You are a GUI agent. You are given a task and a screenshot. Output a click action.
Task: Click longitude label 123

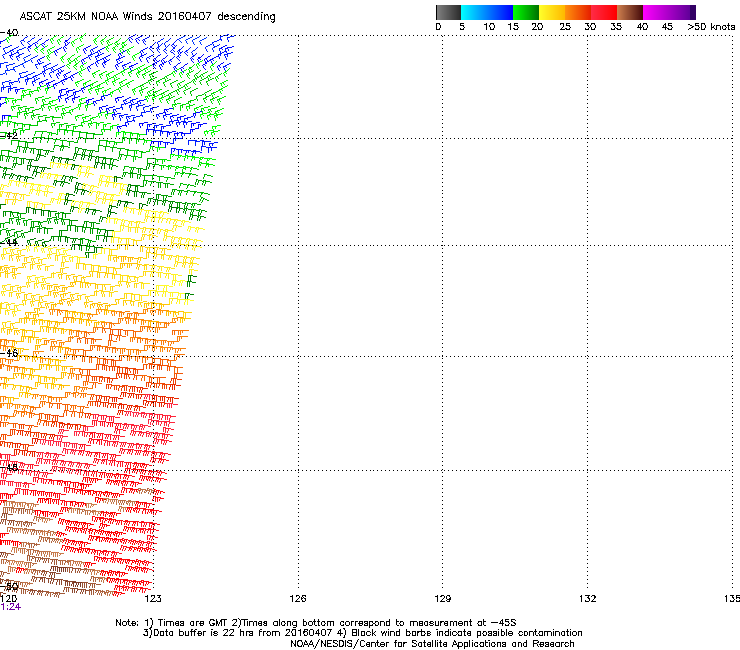click(153, 599)
